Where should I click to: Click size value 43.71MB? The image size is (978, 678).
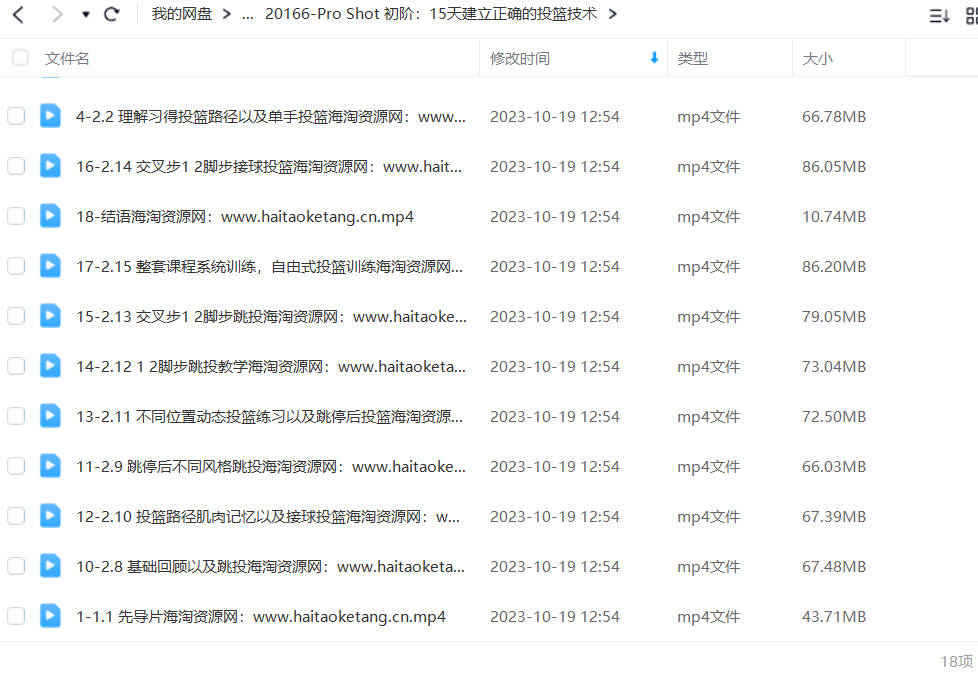pos(834,616)
